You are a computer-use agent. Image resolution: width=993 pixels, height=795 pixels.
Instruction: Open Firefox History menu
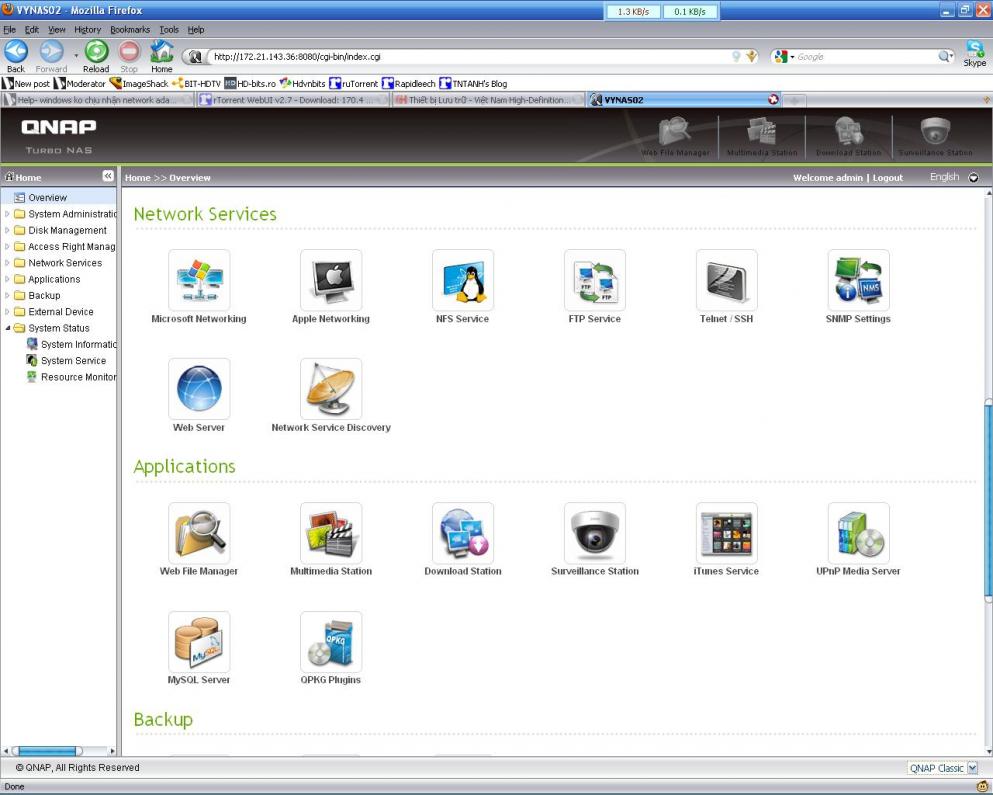pyautogui.click(x=87, y=30)
